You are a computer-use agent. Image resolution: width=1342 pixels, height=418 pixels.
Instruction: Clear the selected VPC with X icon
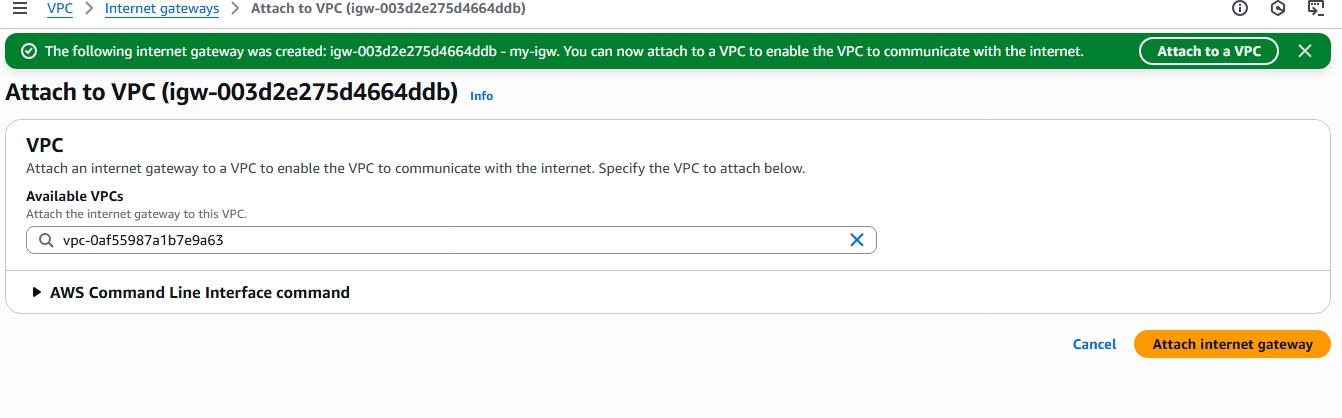point(856,240)
